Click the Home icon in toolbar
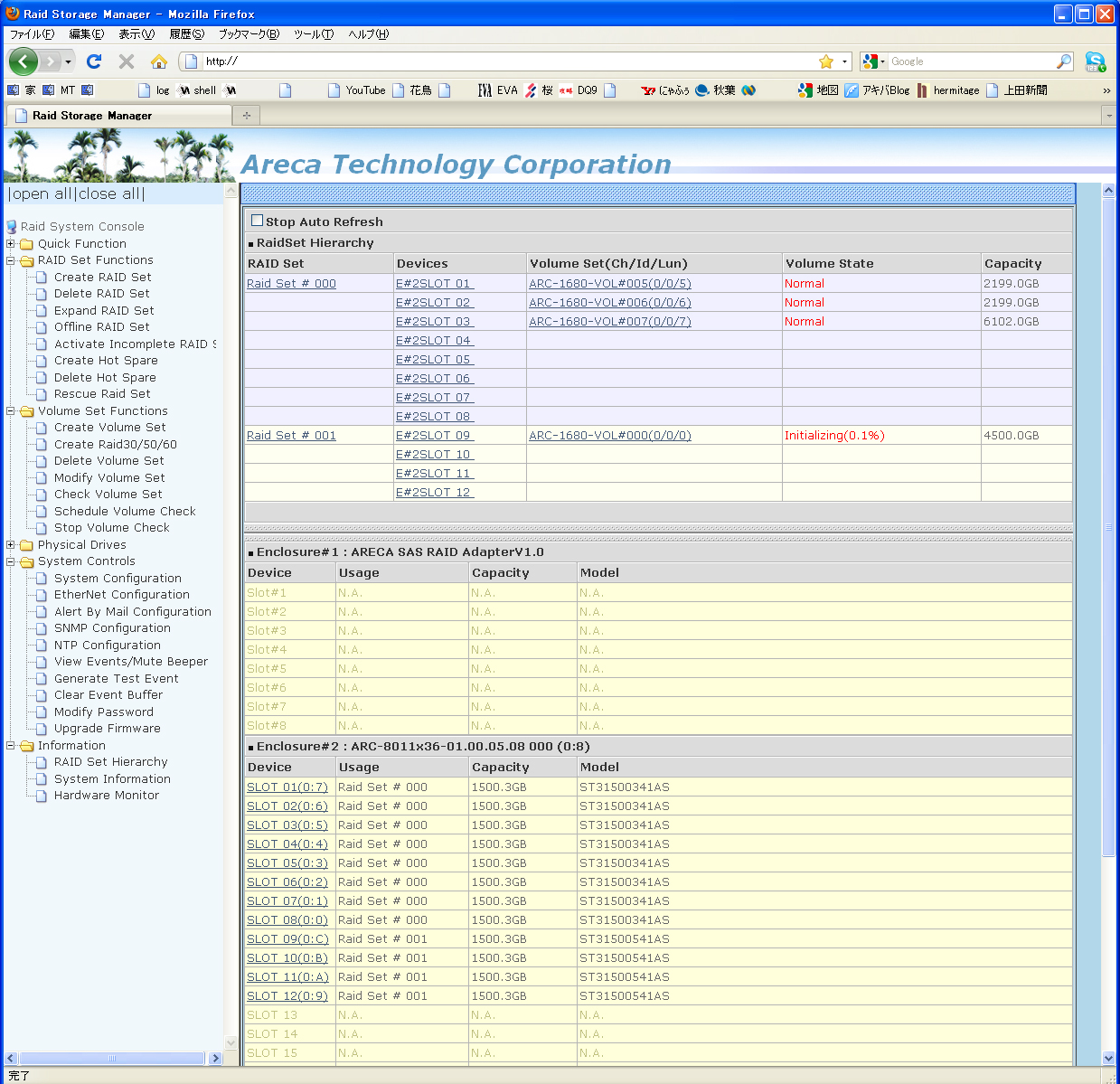This screenshot has height=1084, width=1120. click(x=159, y=61)
